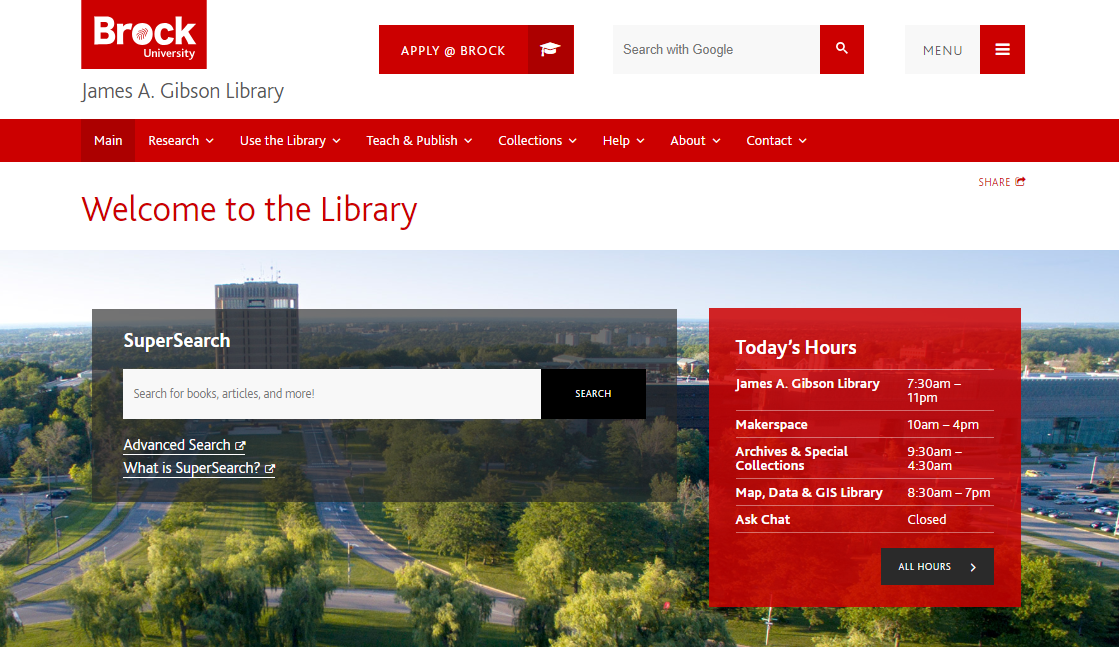Focus the Search with Google field
1119x647 pixels.
click(x=716, y=49)
